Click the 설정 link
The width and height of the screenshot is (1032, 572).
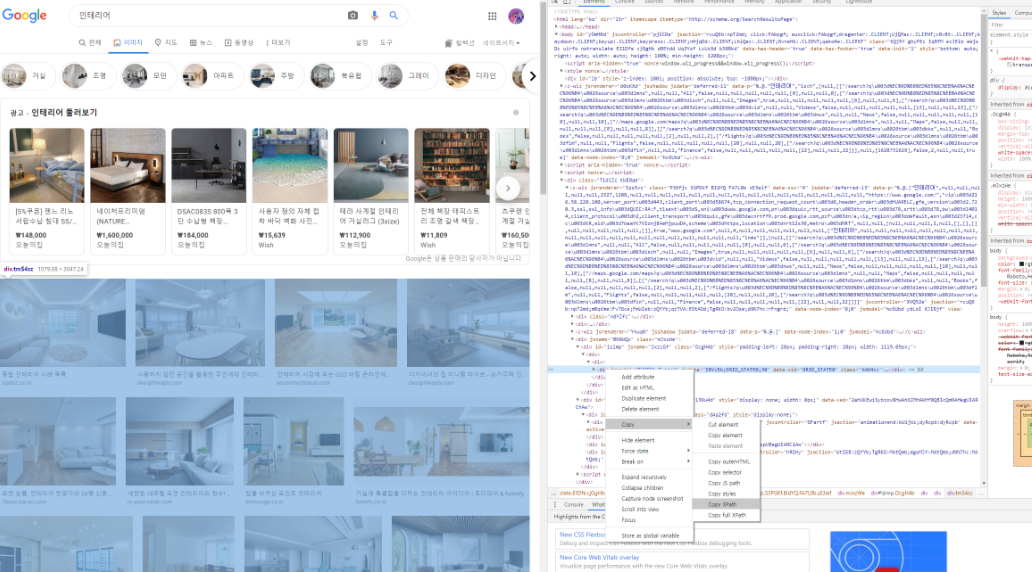(362, 43)
